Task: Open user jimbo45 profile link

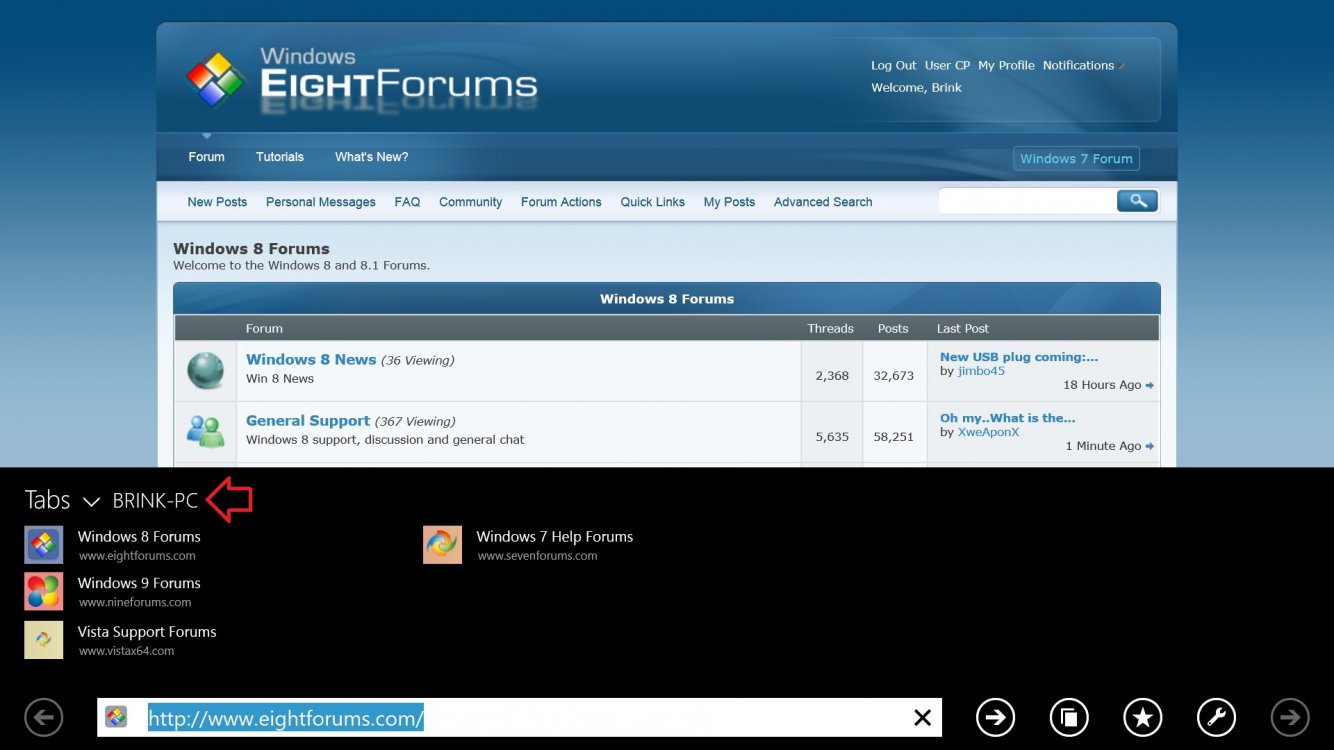Action: (981, 371)
